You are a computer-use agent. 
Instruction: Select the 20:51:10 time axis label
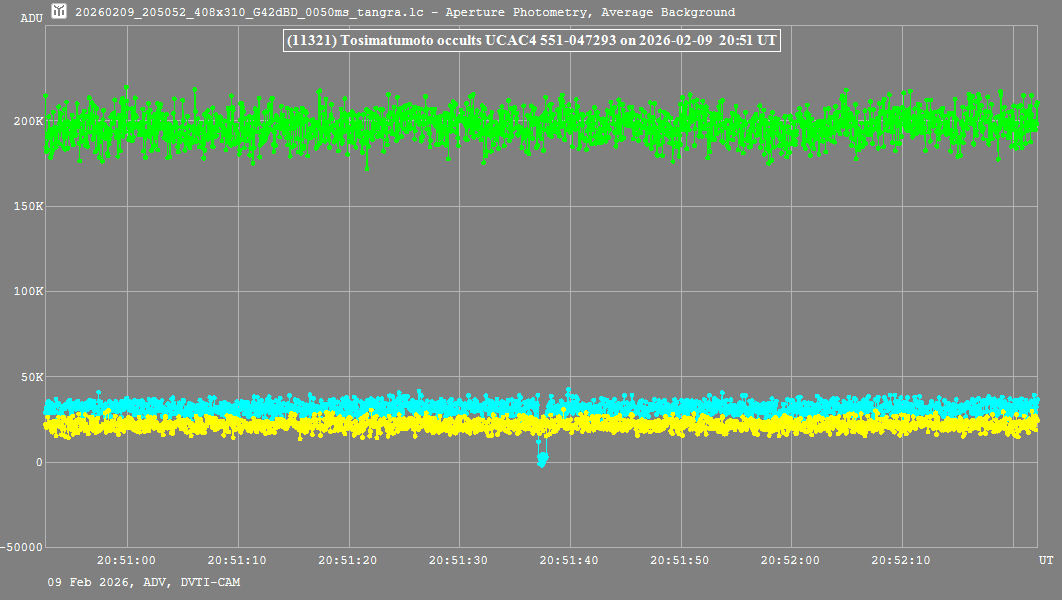[238, 561]
